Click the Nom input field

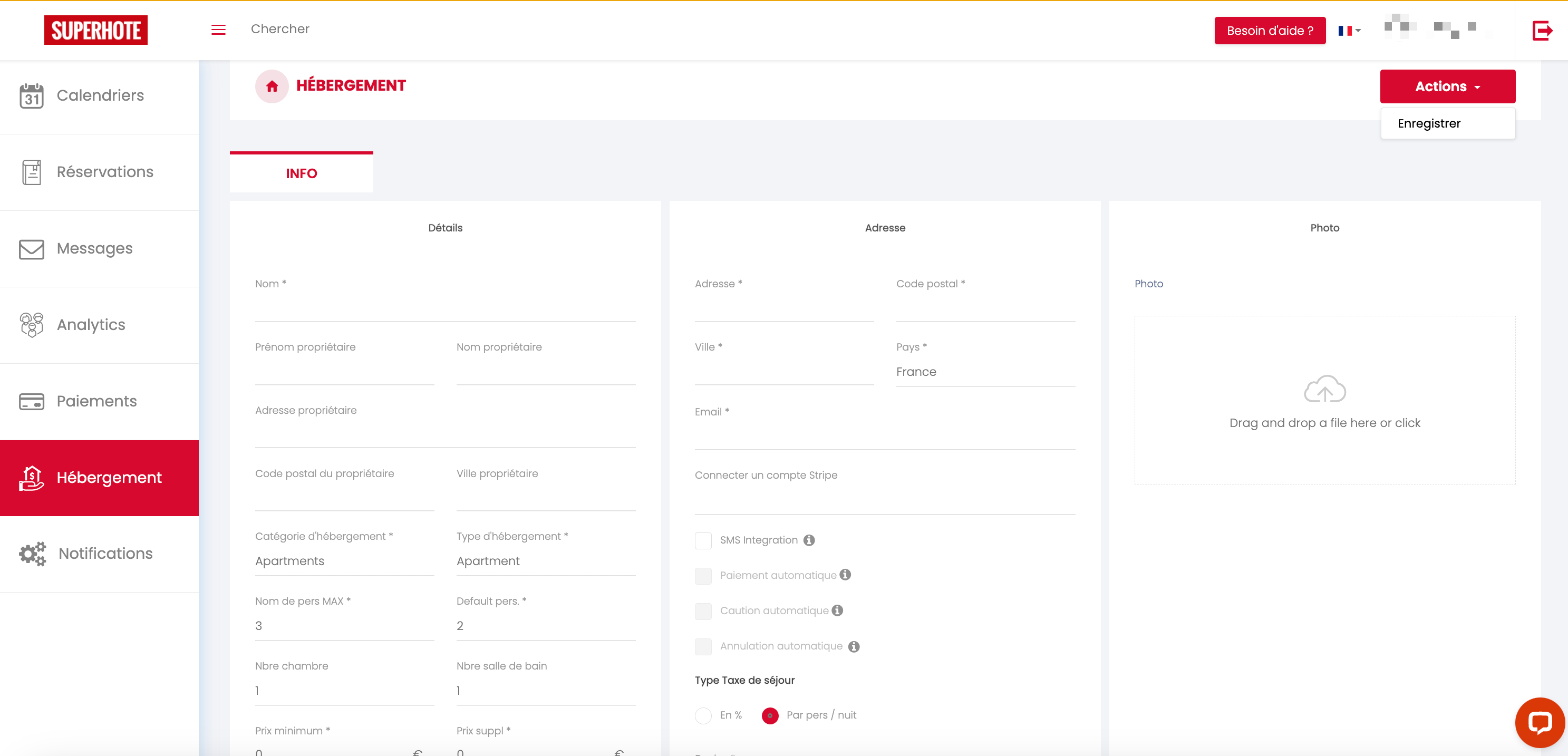(445, 308)
